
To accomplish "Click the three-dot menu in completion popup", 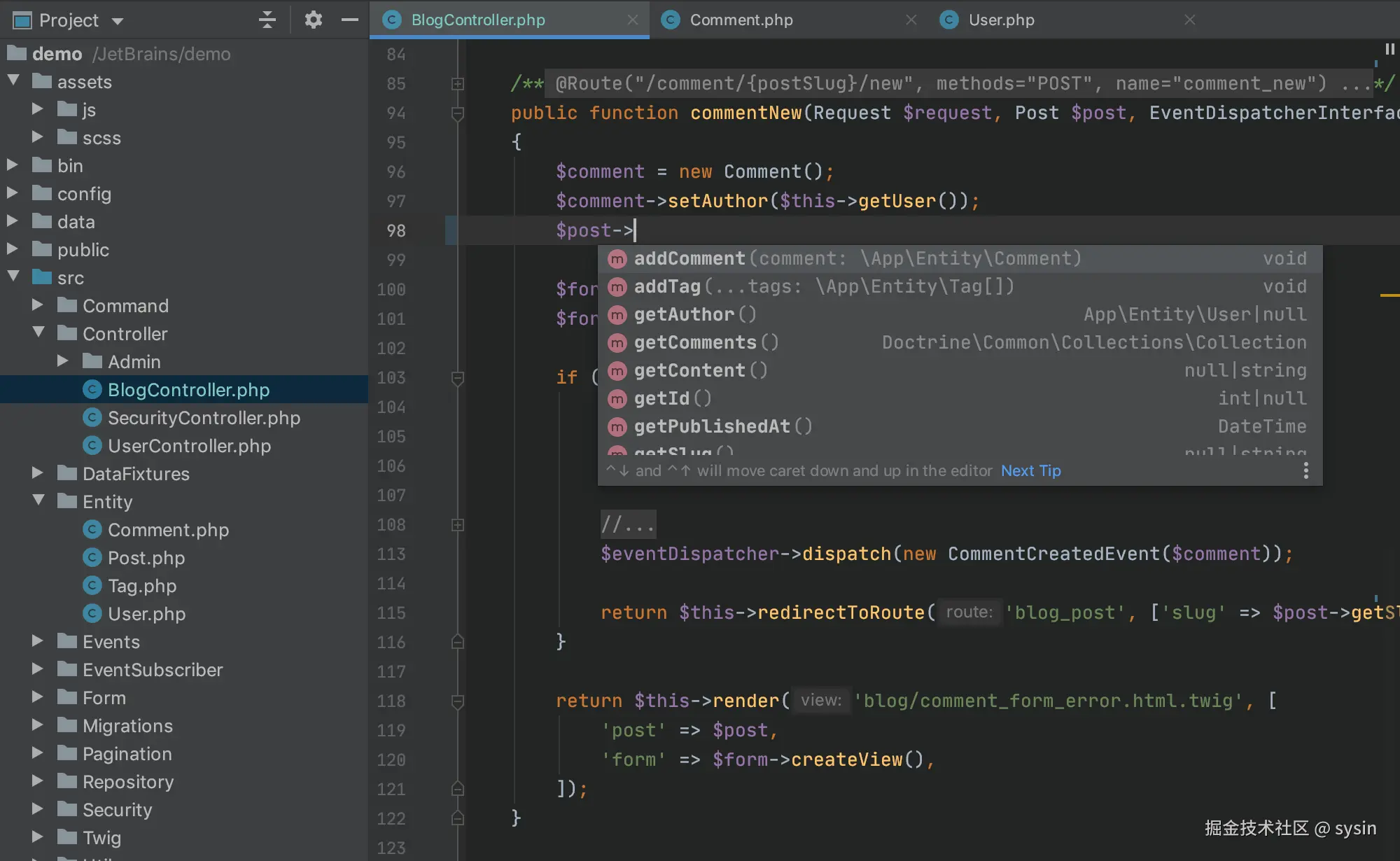I will pyautogui.click(x=1305, y=470).
